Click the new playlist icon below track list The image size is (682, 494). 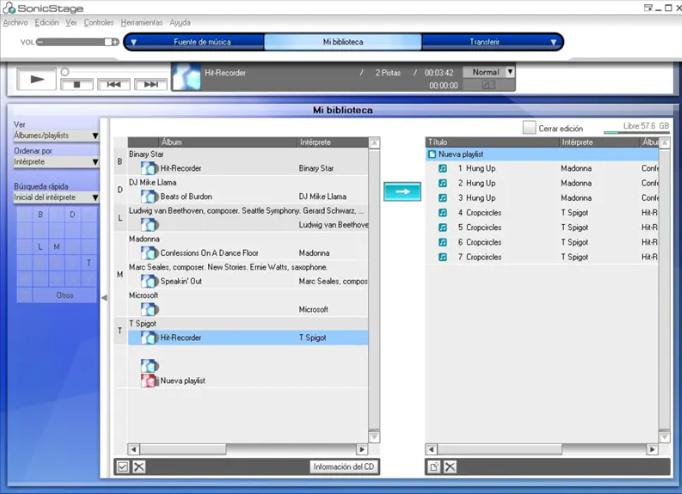(434, 467)
